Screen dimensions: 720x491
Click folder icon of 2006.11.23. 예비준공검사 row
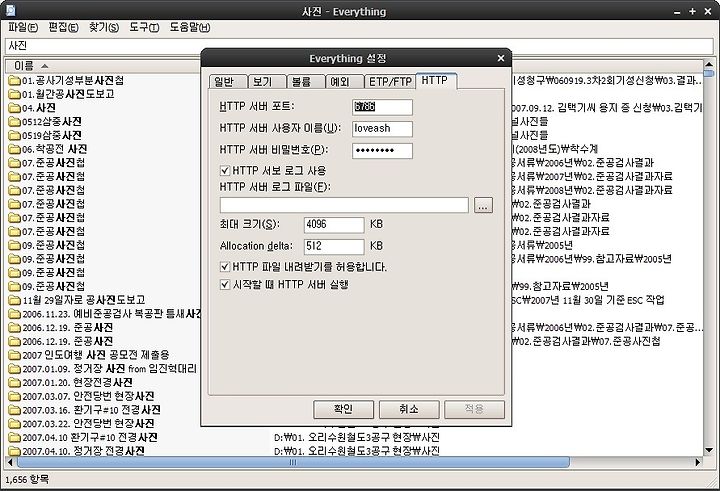pos(14,315)
